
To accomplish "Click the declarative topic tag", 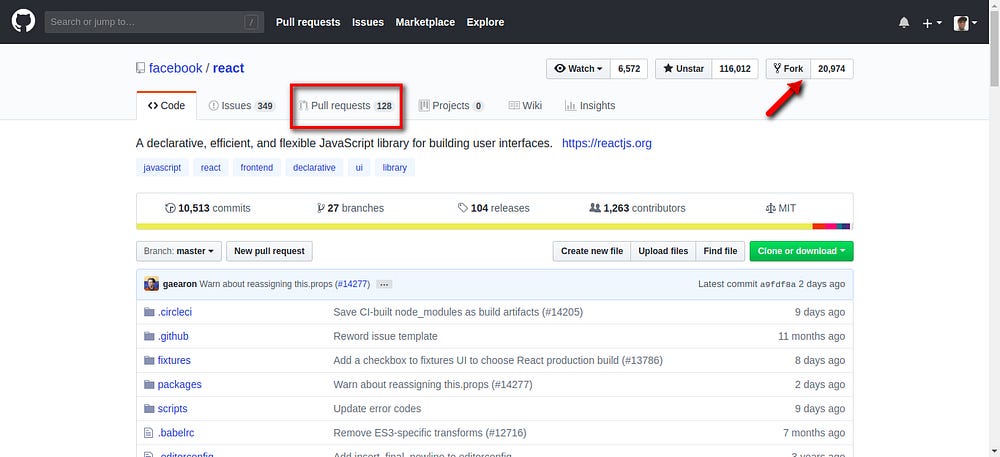I will [x=314, y=168].
